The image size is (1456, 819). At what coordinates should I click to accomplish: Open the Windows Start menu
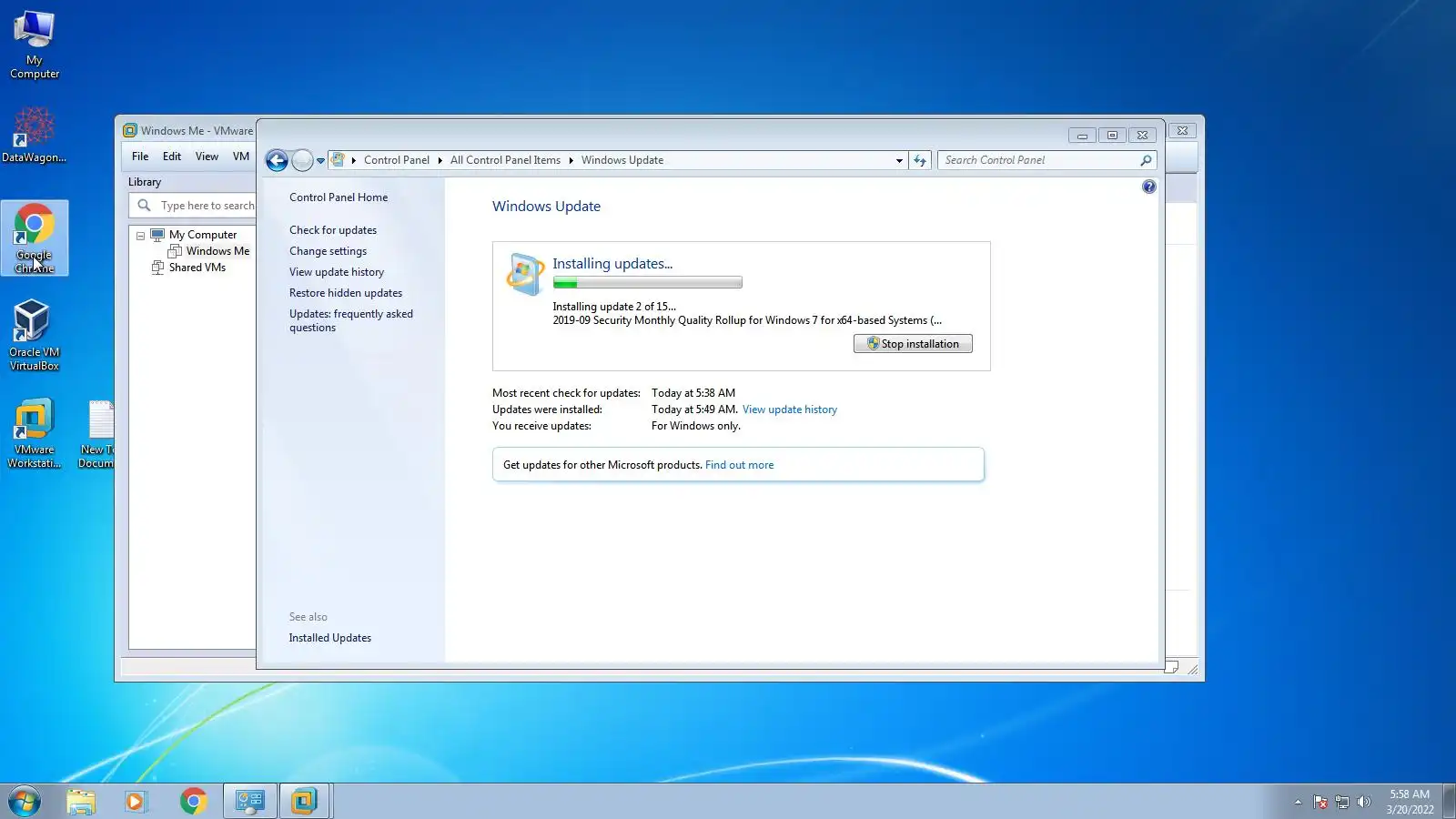tap(25, 801)
